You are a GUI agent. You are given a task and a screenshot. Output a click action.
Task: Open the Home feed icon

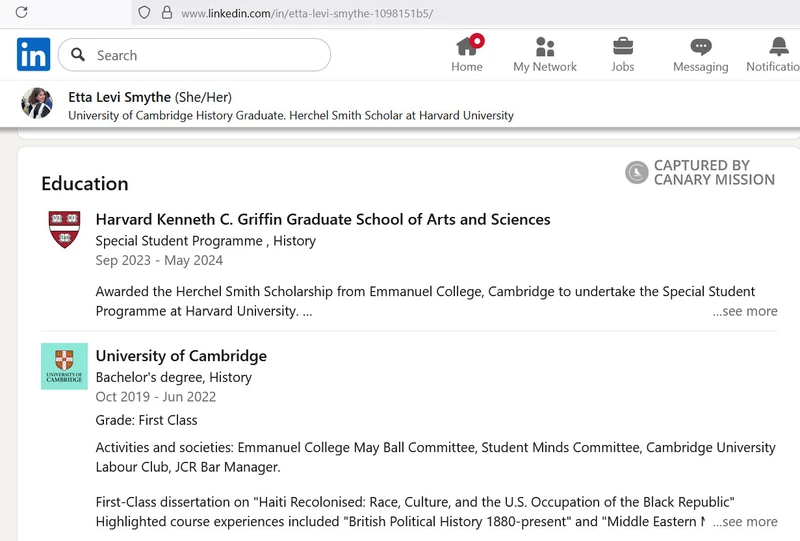point(467,47)
